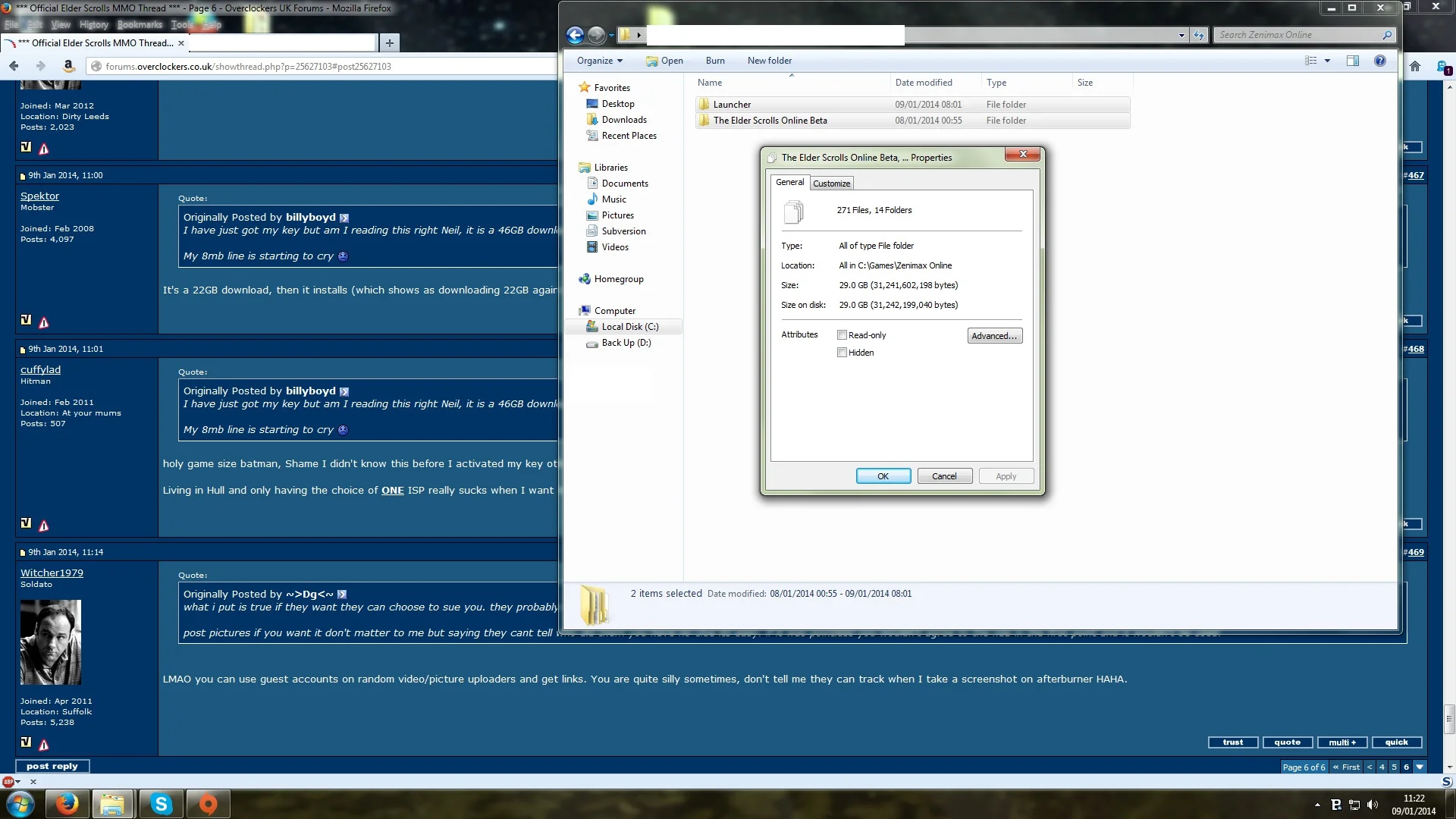
Task: Open the Advanced attributes button
Action: pyautogui.click(x=995, y=336)
